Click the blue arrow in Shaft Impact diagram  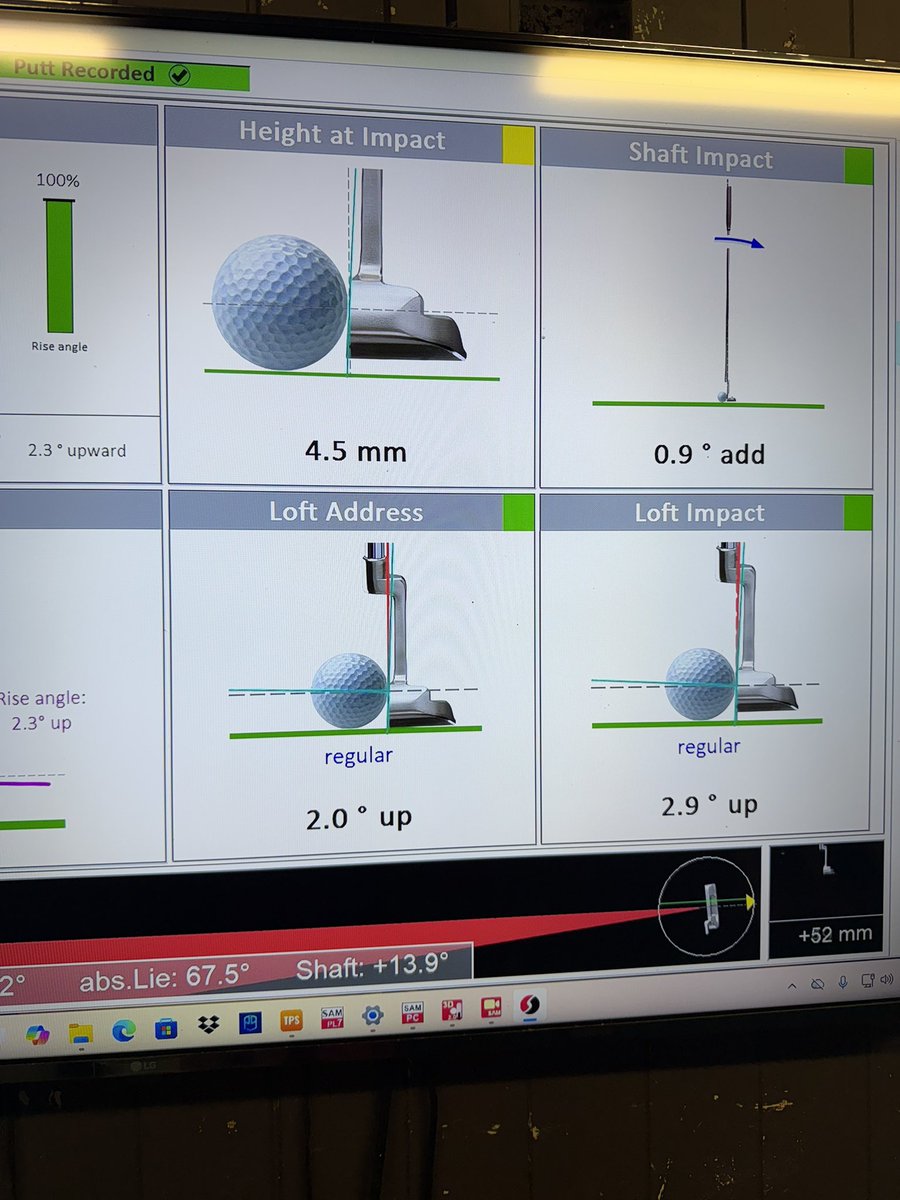click(x=740, y=241)
